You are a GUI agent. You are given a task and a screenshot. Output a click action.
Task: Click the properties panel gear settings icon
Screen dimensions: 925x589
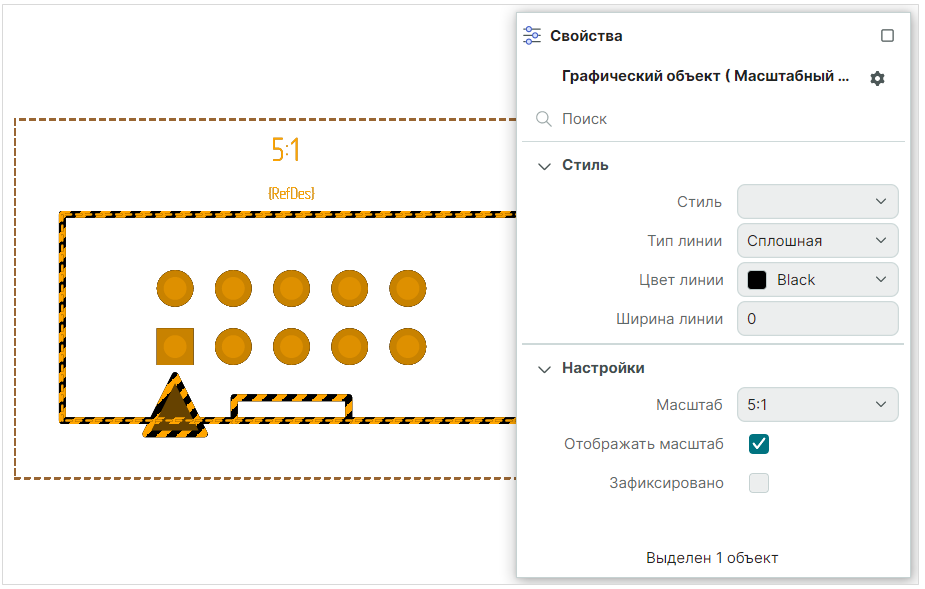(x=877, y=78)
